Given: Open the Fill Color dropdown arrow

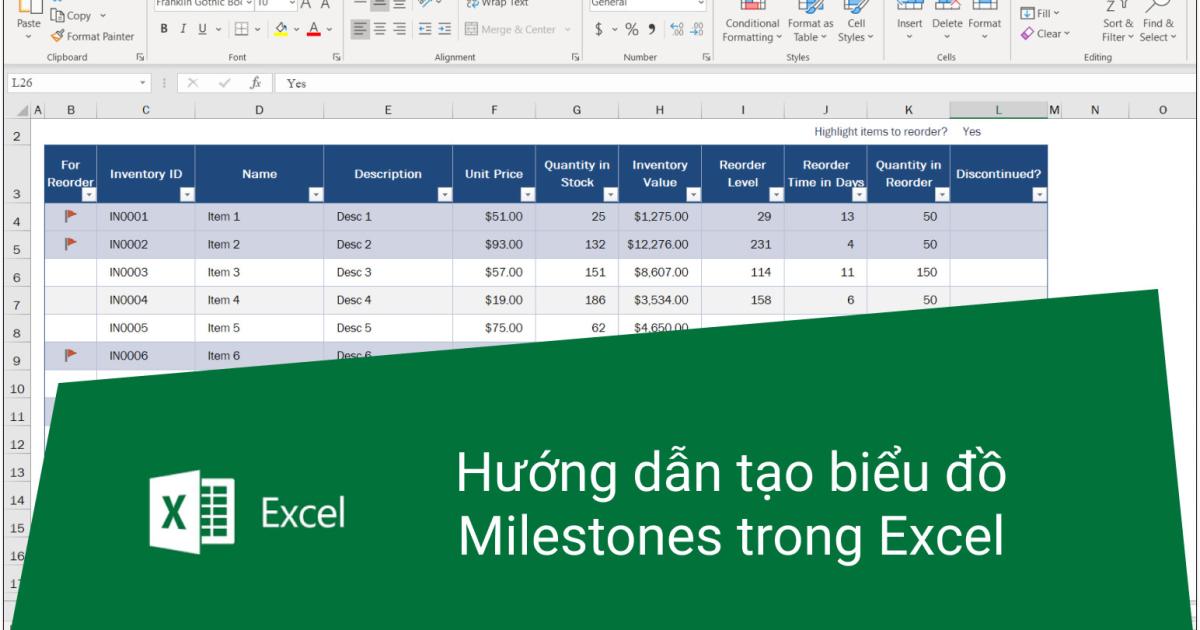Looking at the screenshot, I should tap(295, 31).
